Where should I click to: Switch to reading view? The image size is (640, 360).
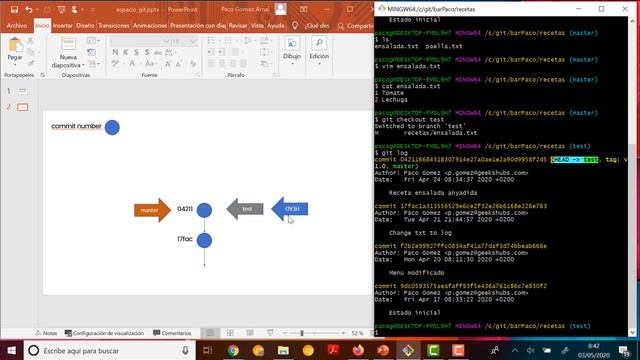pyautogui.click(x=250, y=333)
